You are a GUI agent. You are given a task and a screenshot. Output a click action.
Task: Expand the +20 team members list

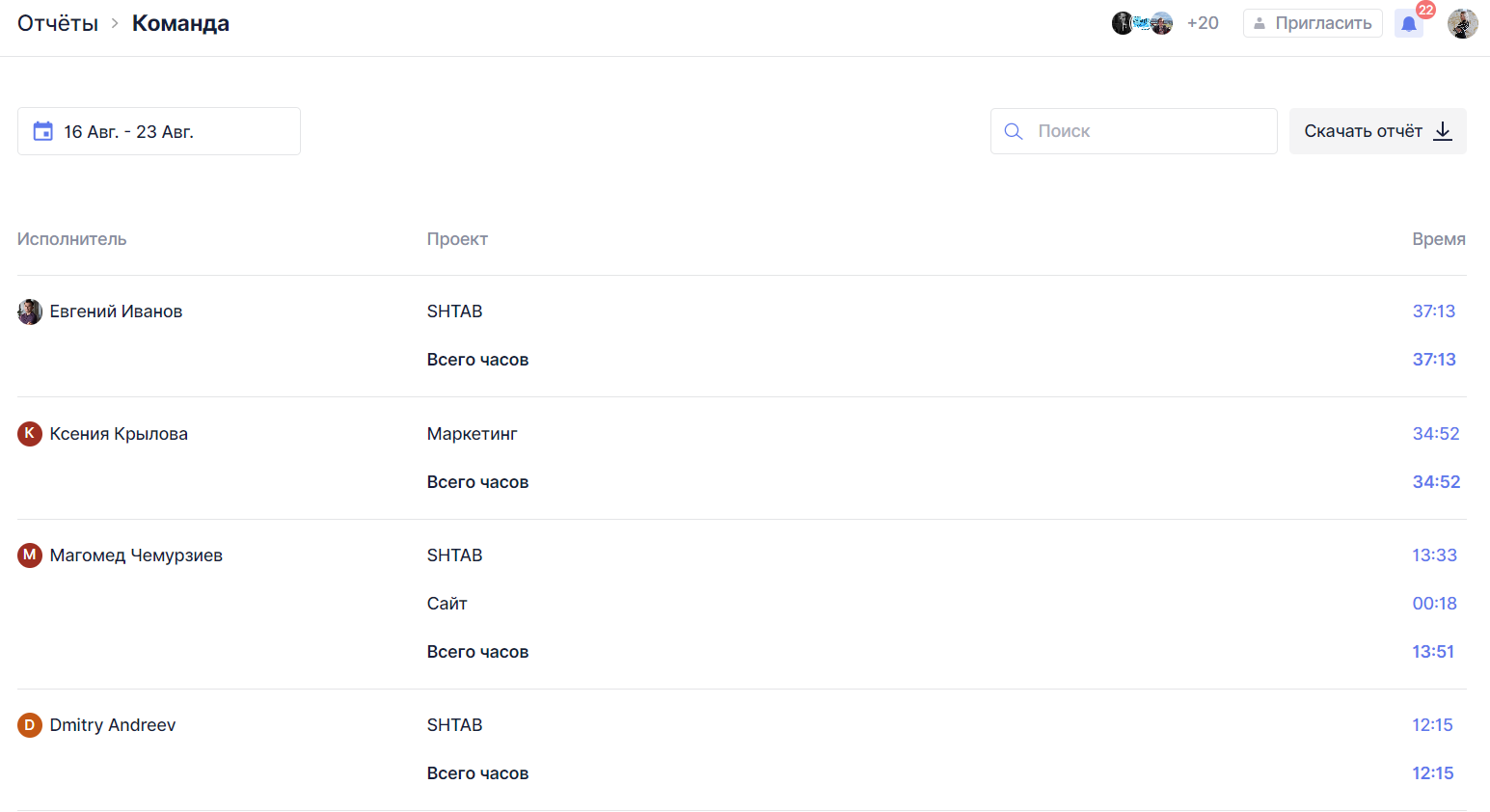1203,23
